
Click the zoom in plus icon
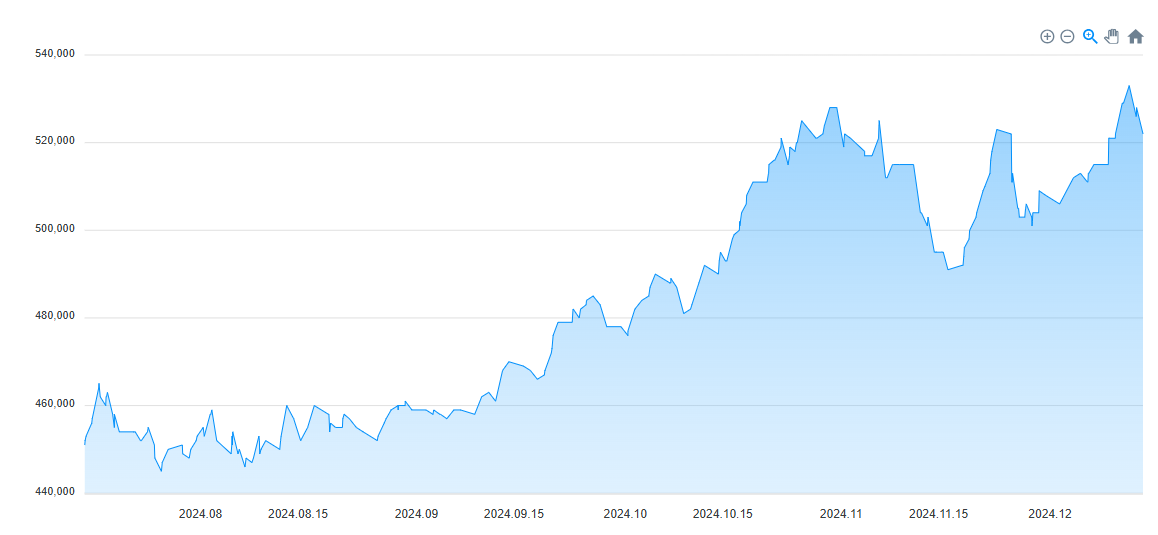click(1046, 37)
